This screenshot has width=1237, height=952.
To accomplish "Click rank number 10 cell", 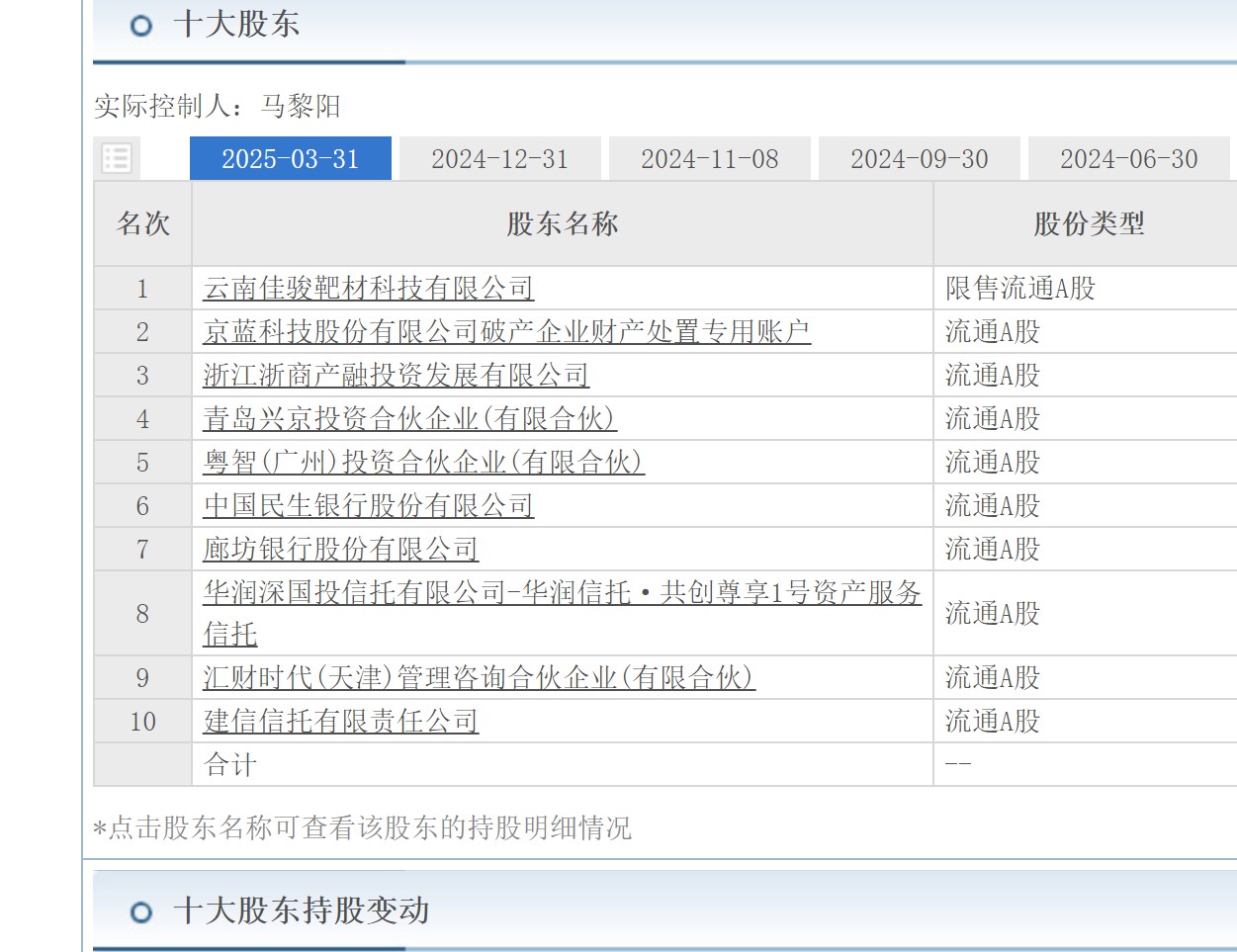I will (143, 721).
